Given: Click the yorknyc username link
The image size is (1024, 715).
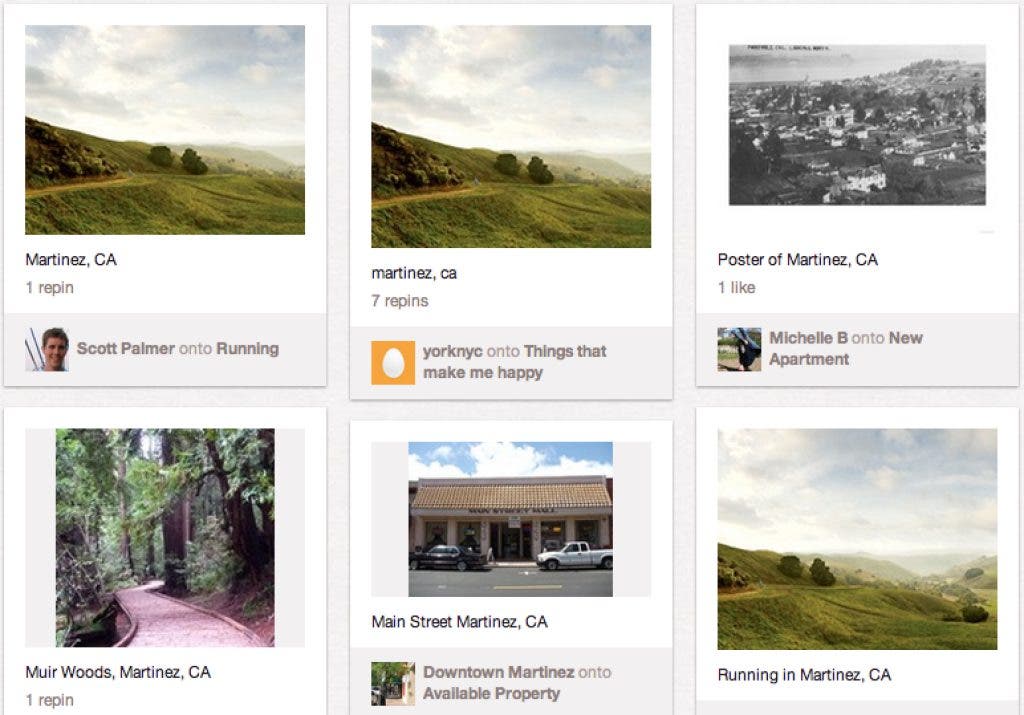Looking at the screenshot, I should click(x=453, y=351).
